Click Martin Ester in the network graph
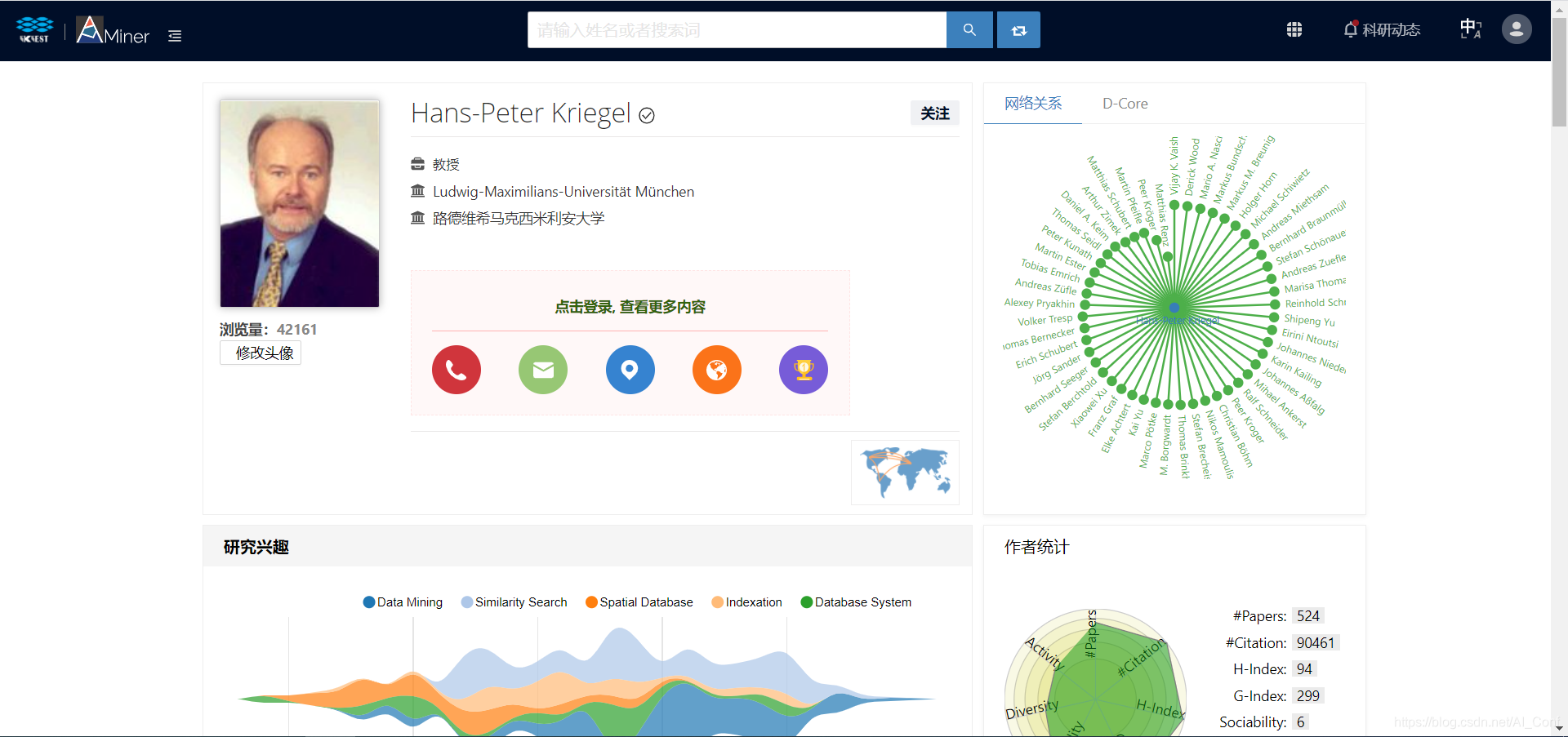This screenshot has width=1568, height=737. coord(1059,256)
